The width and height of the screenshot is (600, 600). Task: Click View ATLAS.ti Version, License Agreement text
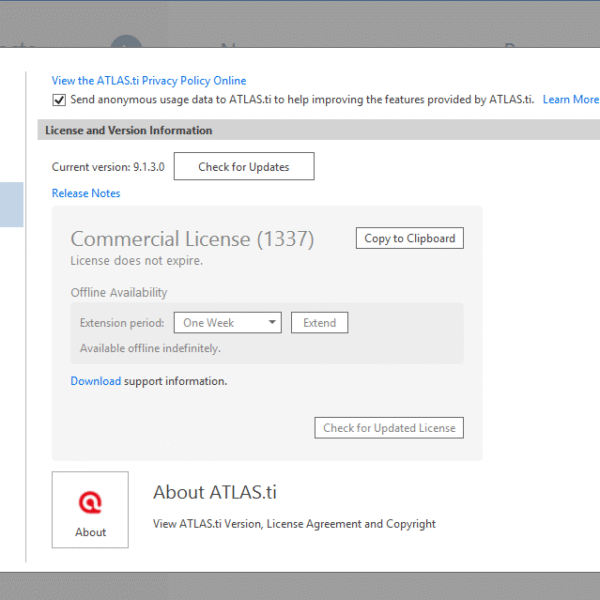(294, 524)
